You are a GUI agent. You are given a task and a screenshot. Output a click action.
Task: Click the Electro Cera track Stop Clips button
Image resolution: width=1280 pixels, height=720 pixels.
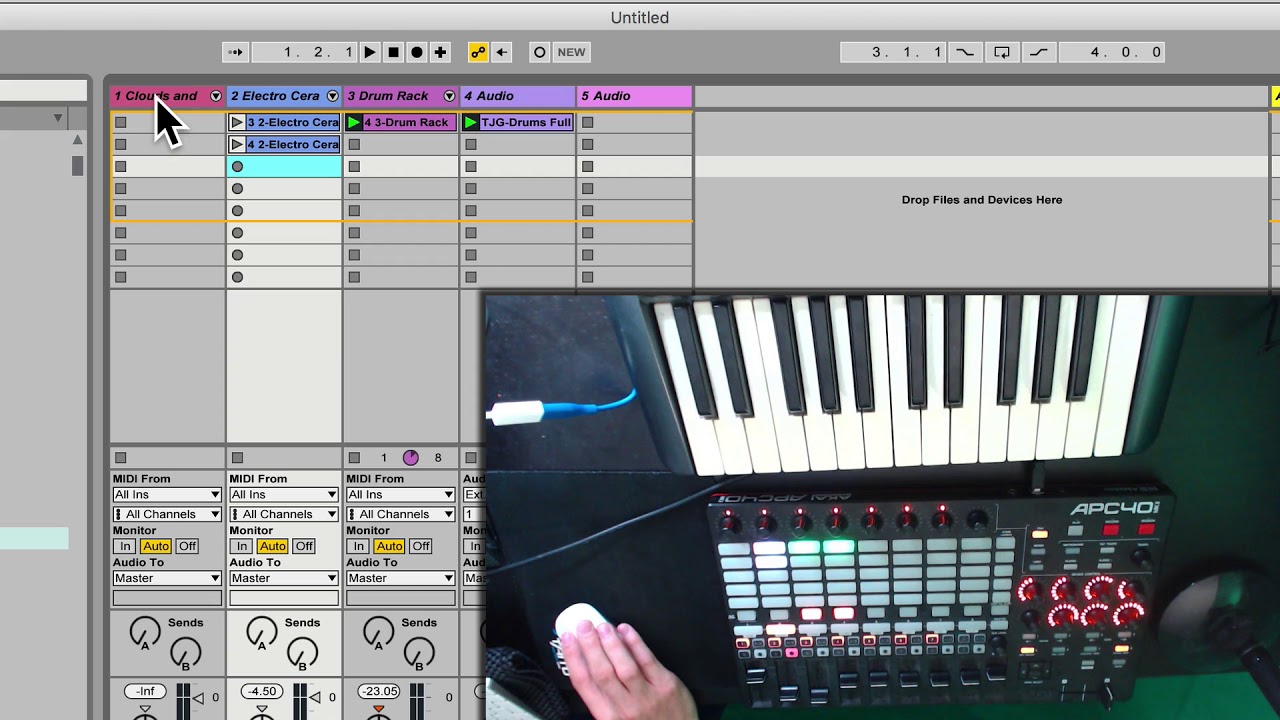pyautogui.click(x=237, y=458)
